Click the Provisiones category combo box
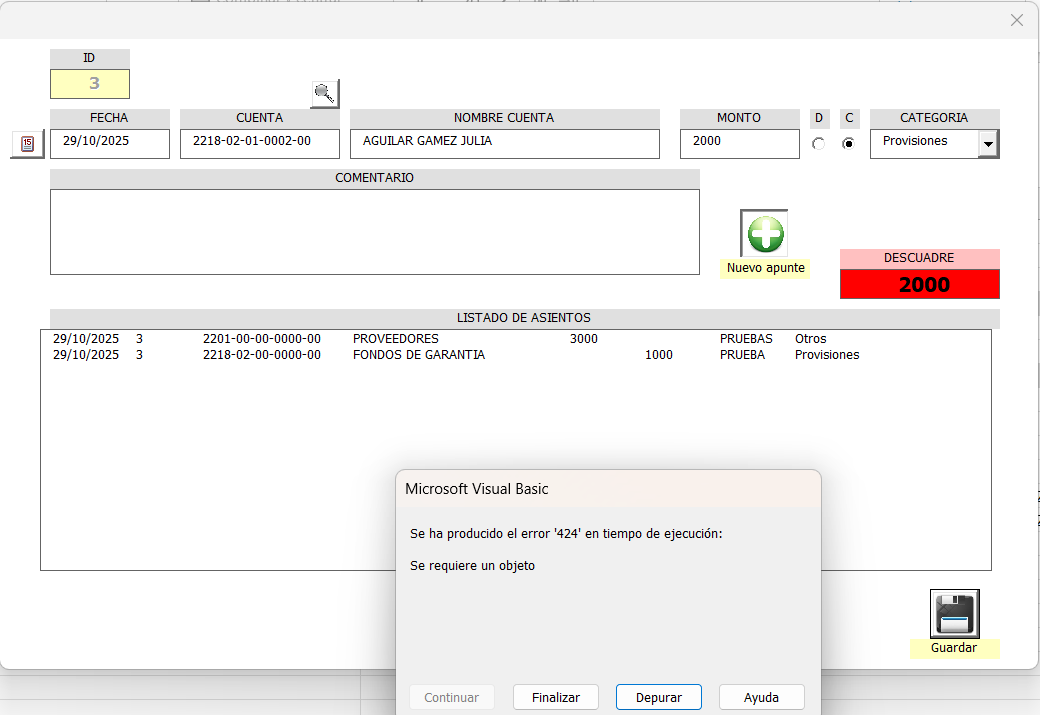Viewport: 1040px width, 715px height. coord(923,143)
